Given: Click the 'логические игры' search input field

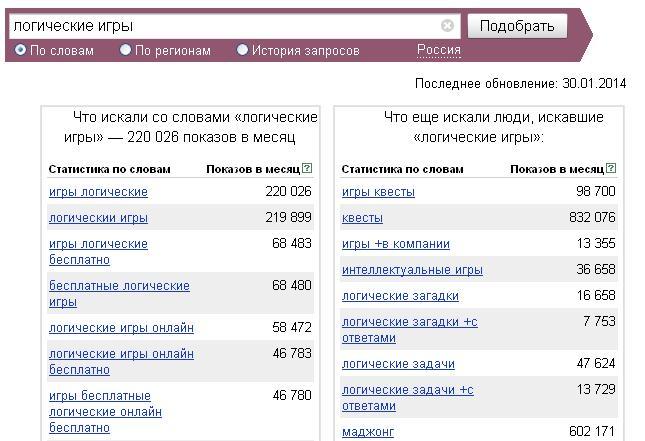Looking at the screenshot, I should tap(225, 26).
